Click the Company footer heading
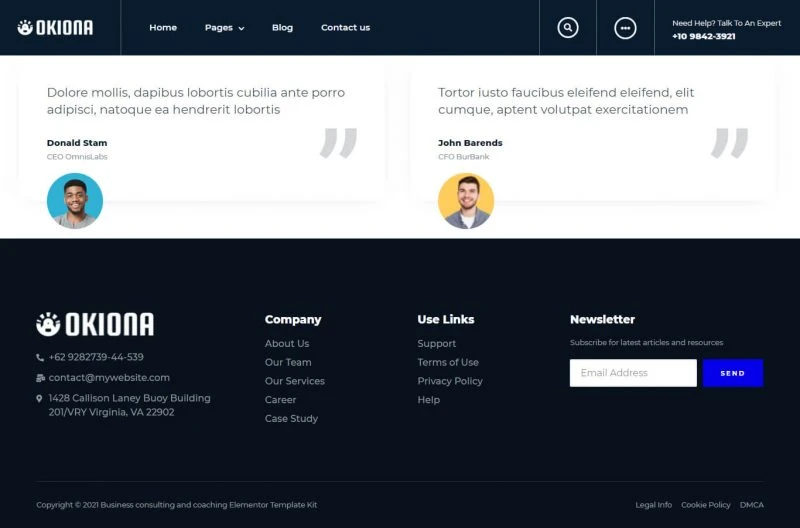 [293, 319]
